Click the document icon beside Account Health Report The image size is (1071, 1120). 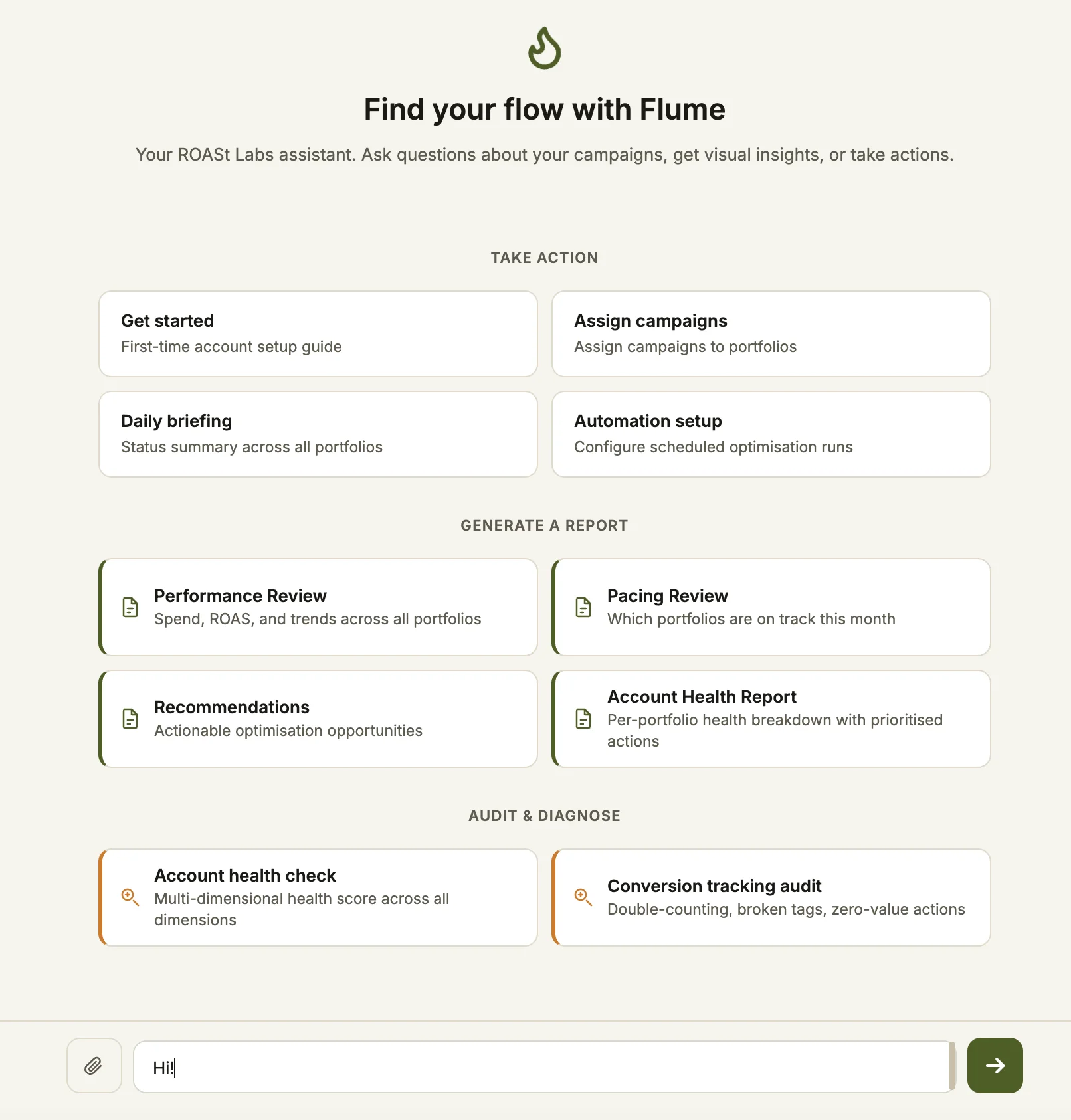click(x=583, y=718)
